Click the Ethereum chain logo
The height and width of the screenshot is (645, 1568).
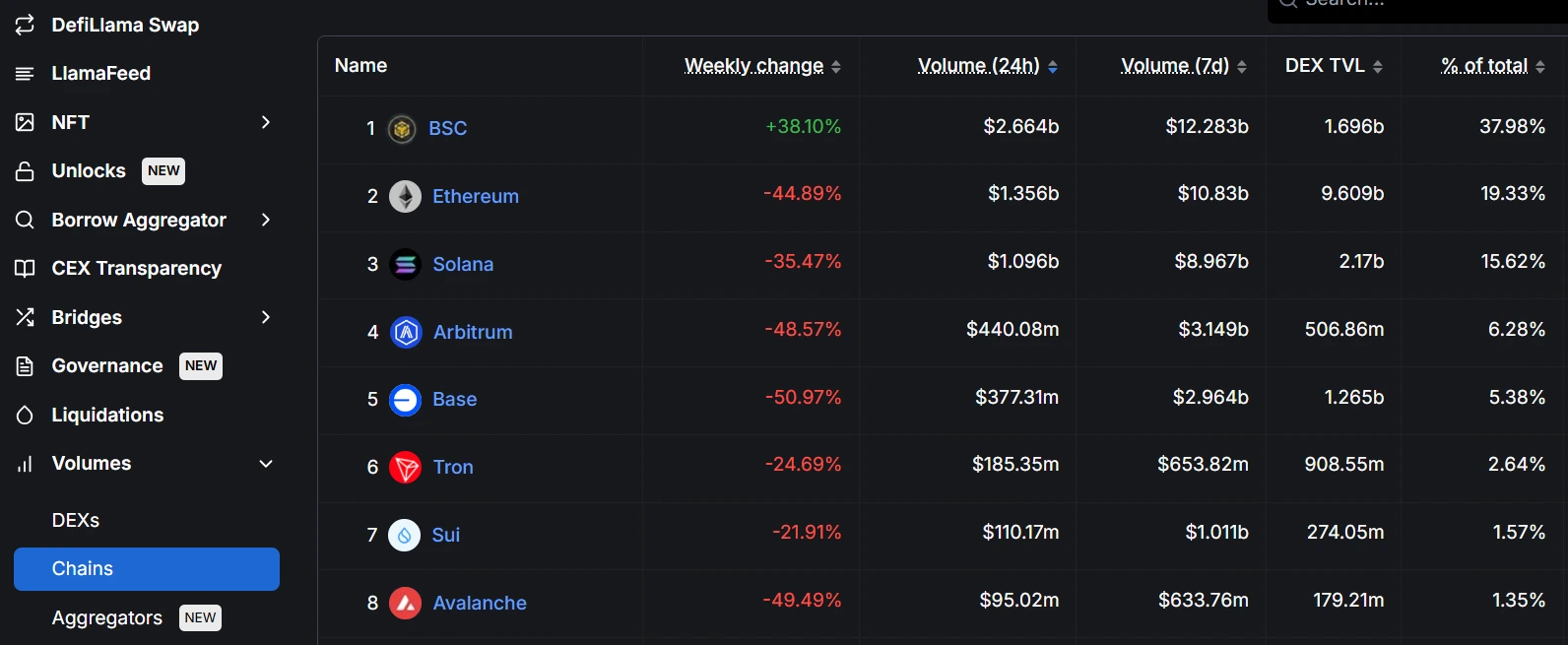click(x=405, y=197)
